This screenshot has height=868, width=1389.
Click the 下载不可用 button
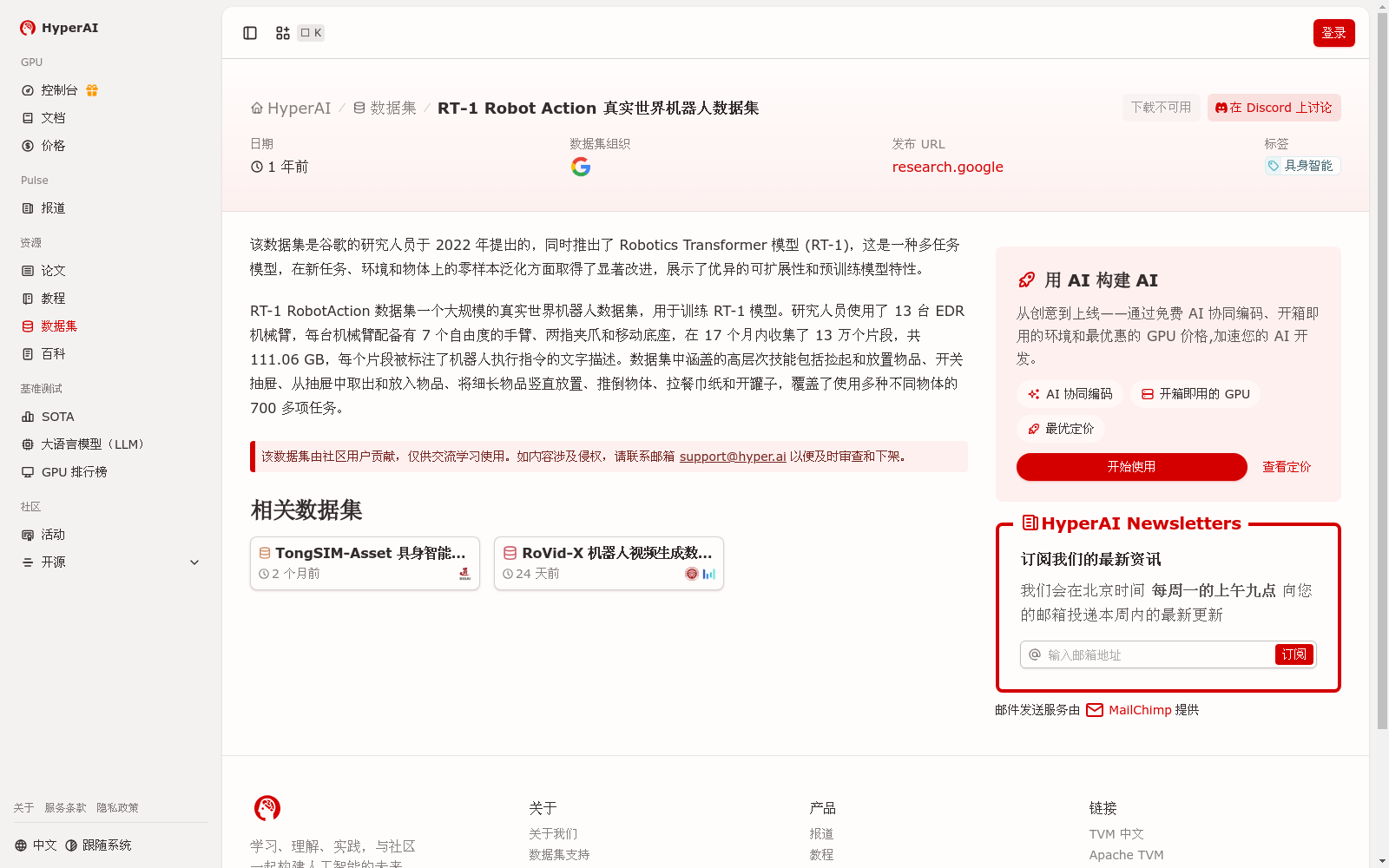point(1162,108)
